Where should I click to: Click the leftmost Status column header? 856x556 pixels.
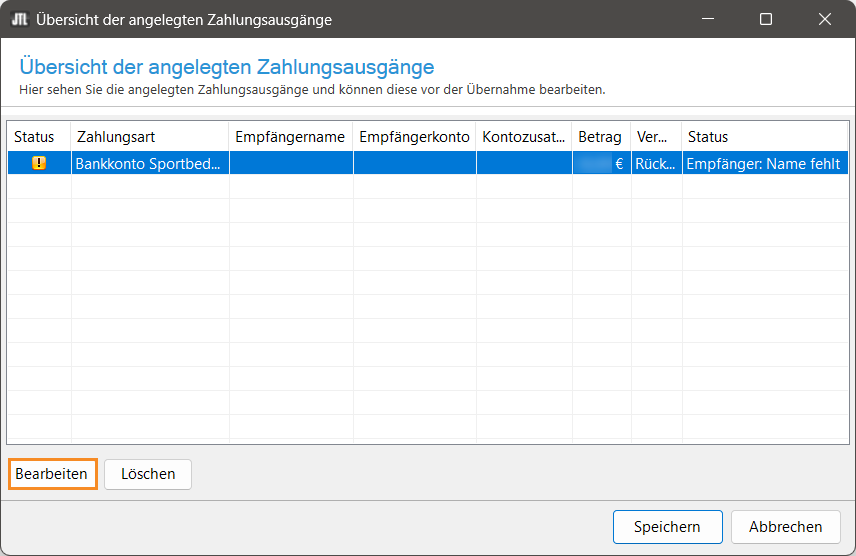[x=34, y=137]
